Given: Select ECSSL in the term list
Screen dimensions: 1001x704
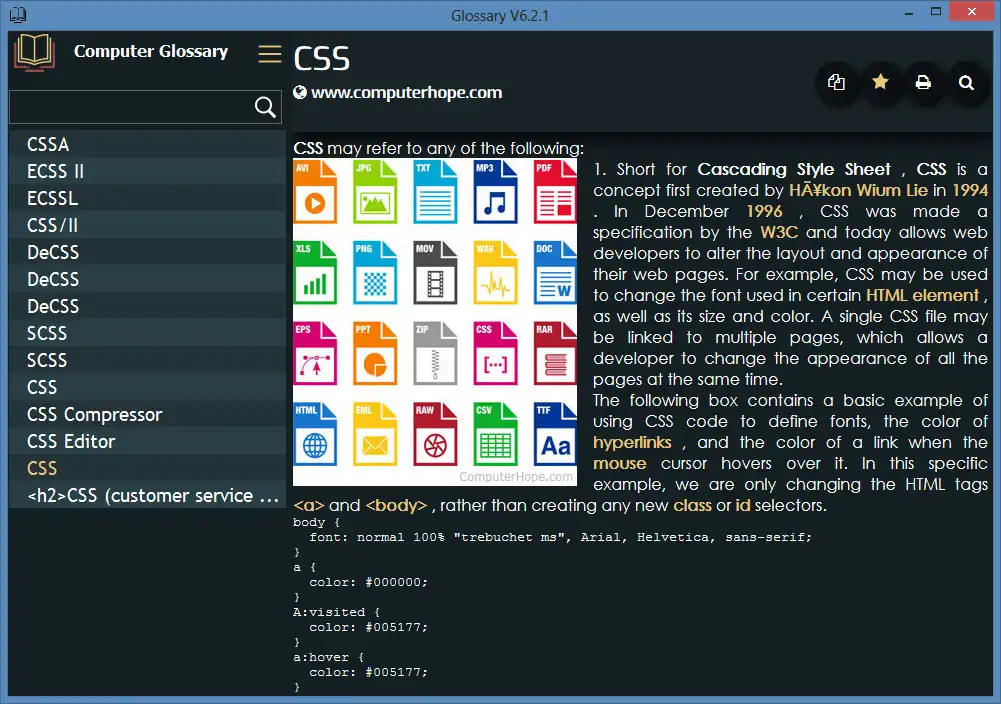Looking at the screenshot, I should [146, 198].
